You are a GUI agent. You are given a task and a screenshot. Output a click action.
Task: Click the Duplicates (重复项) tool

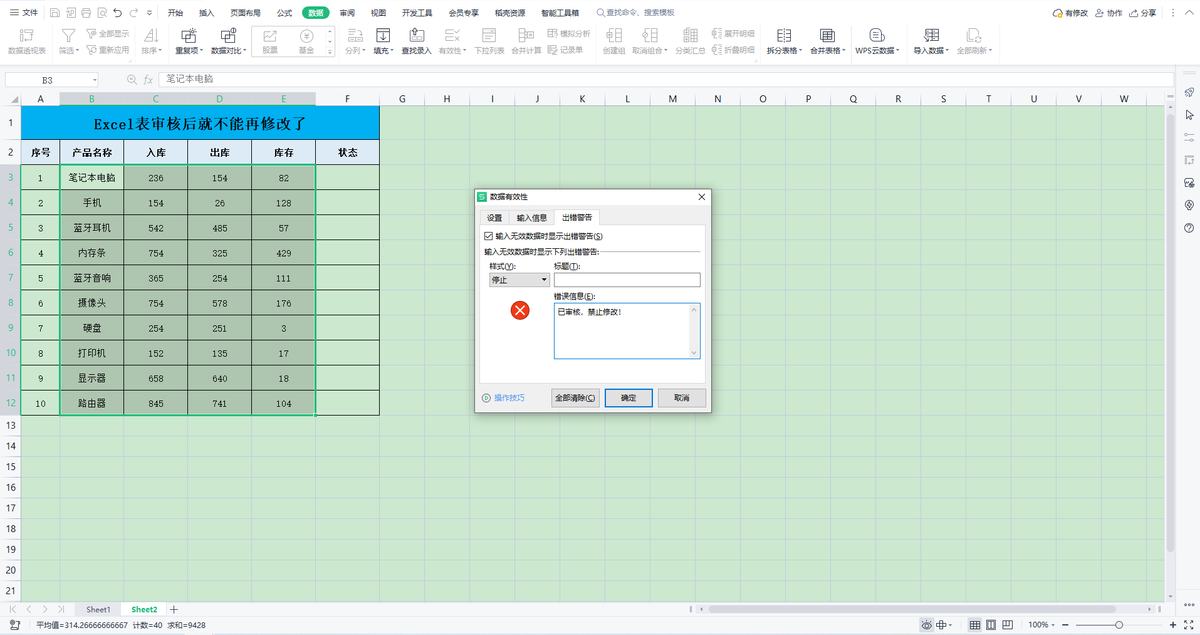[188, 41]
